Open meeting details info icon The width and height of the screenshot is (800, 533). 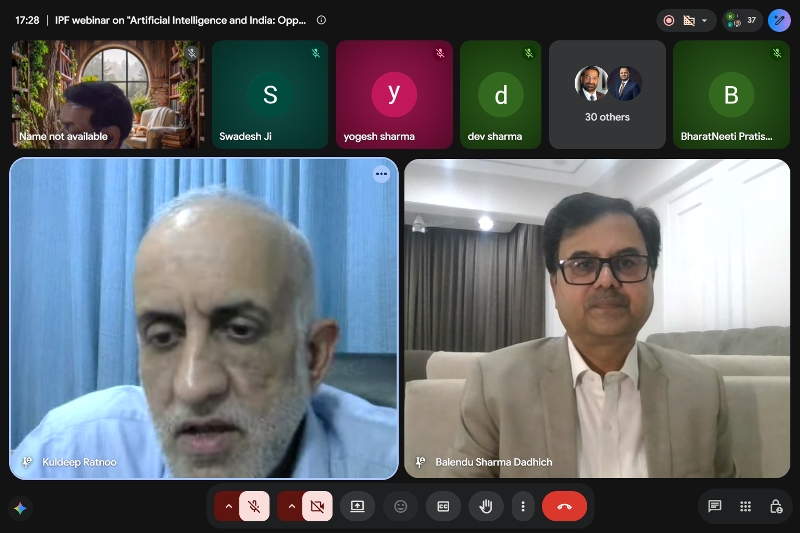[x=321, y=20]
